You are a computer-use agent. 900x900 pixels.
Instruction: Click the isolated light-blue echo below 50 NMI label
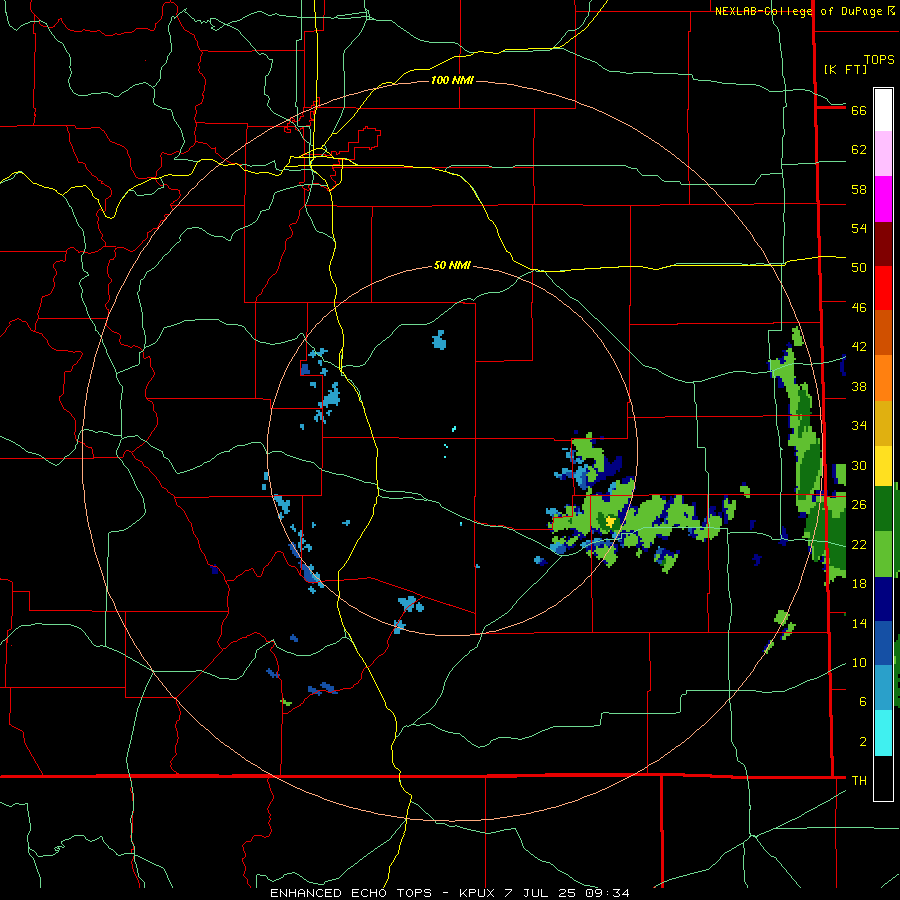point(439,340)
